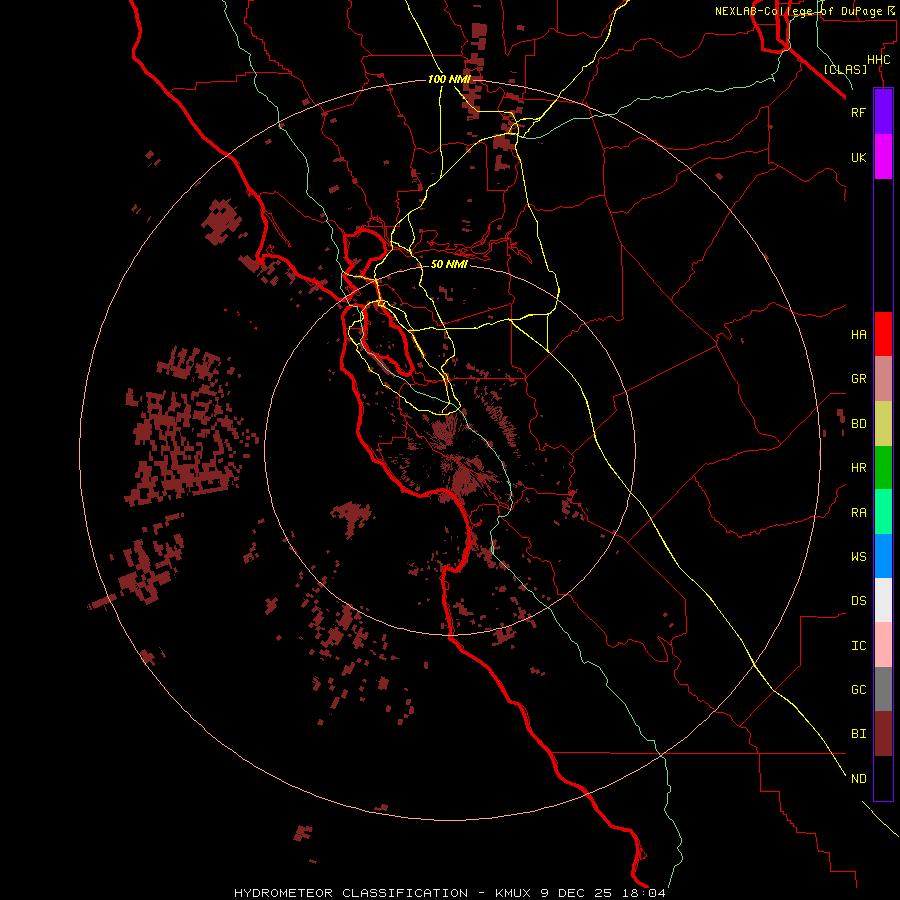Click the purple RF legend color swatch
Viewport: 900px width, 900px height.
(x=883, y=112)
